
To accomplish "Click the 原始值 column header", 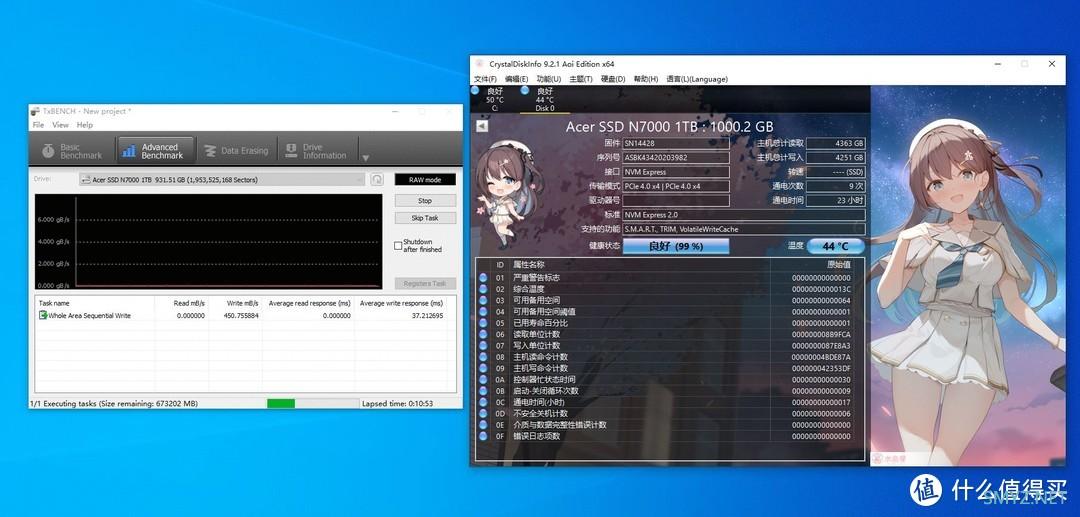I will pos(838,264).
